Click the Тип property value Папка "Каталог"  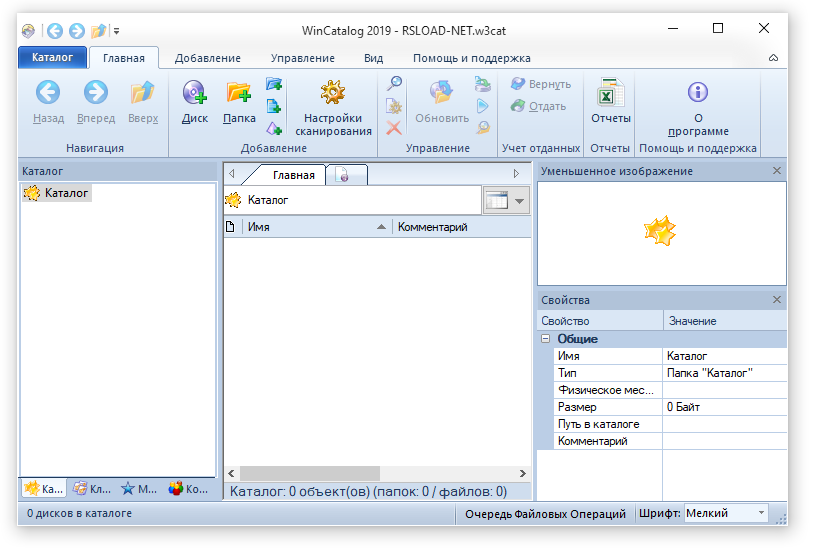[724, 373]
